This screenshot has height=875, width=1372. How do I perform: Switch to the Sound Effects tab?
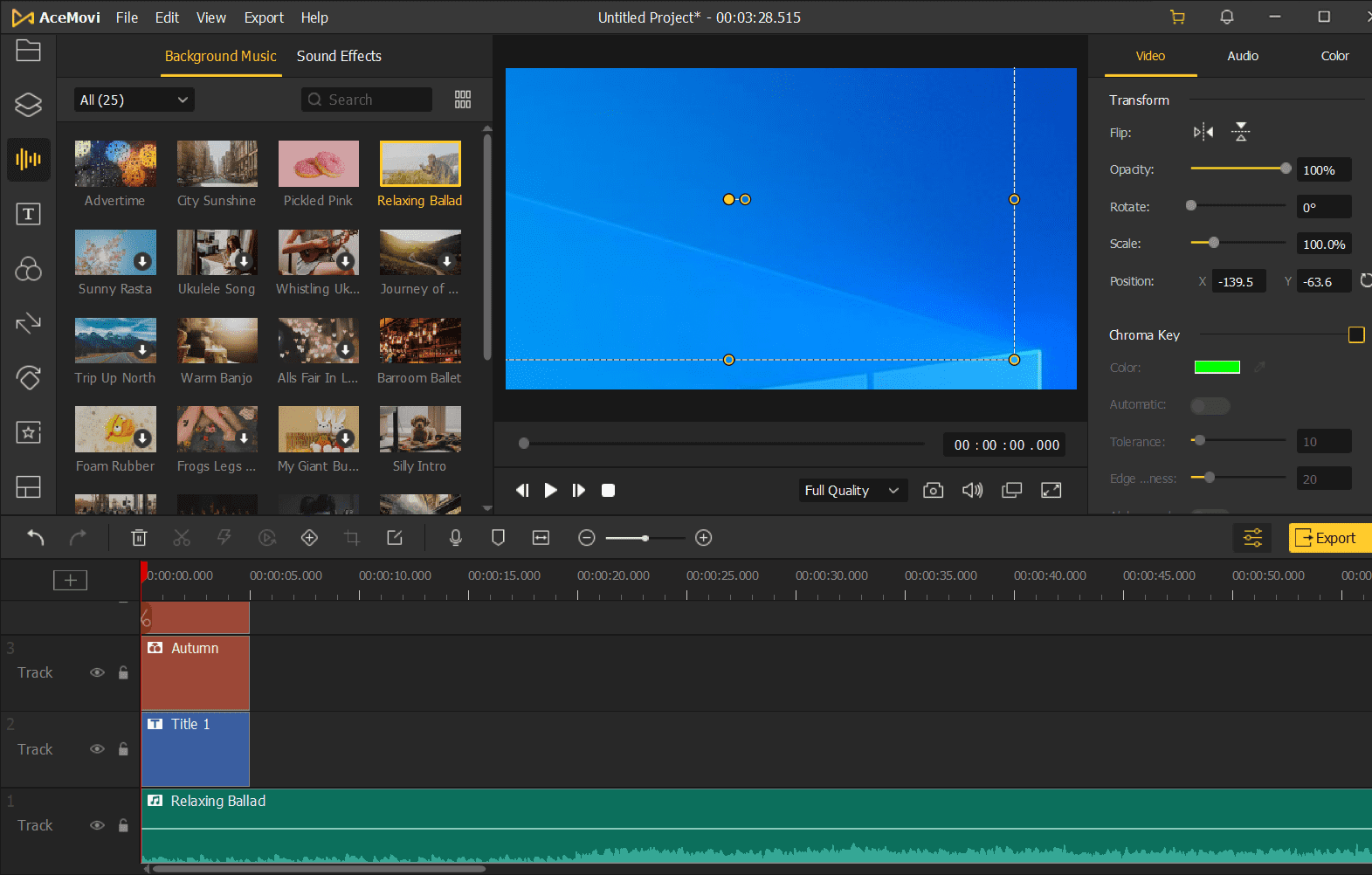click(339, 56)
